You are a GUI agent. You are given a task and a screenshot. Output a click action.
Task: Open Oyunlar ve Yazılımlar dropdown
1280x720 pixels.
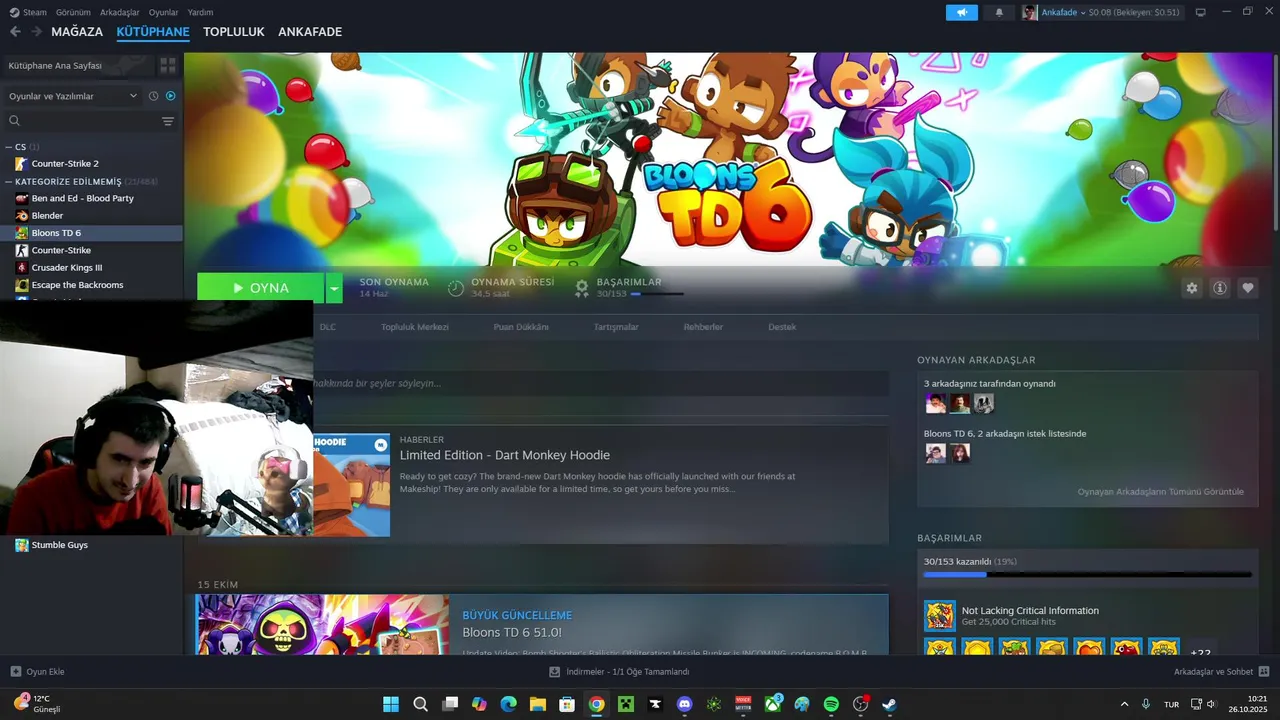[x=72, y=96]
